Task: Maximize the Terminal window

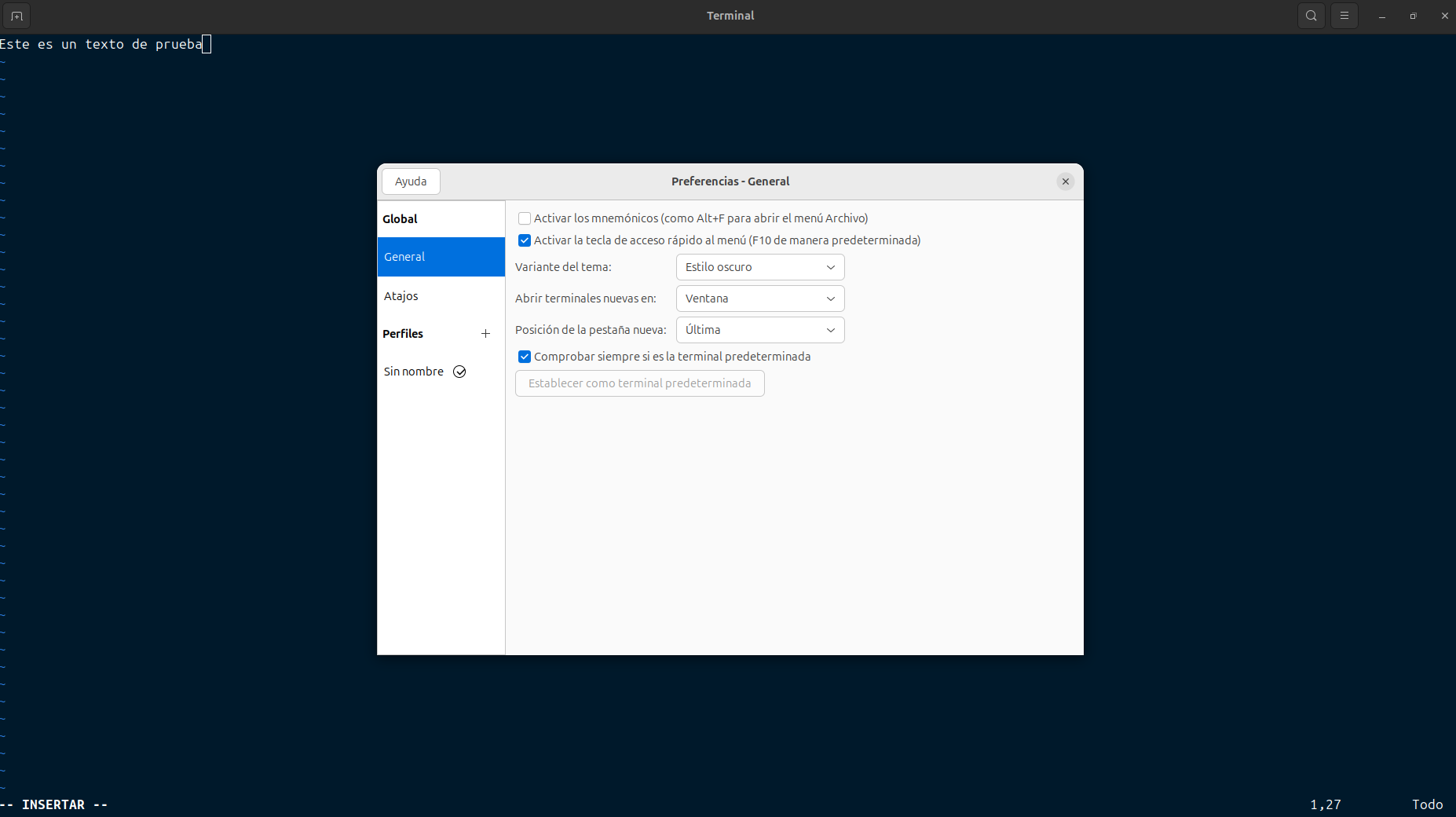Action: coord(1413,16)
